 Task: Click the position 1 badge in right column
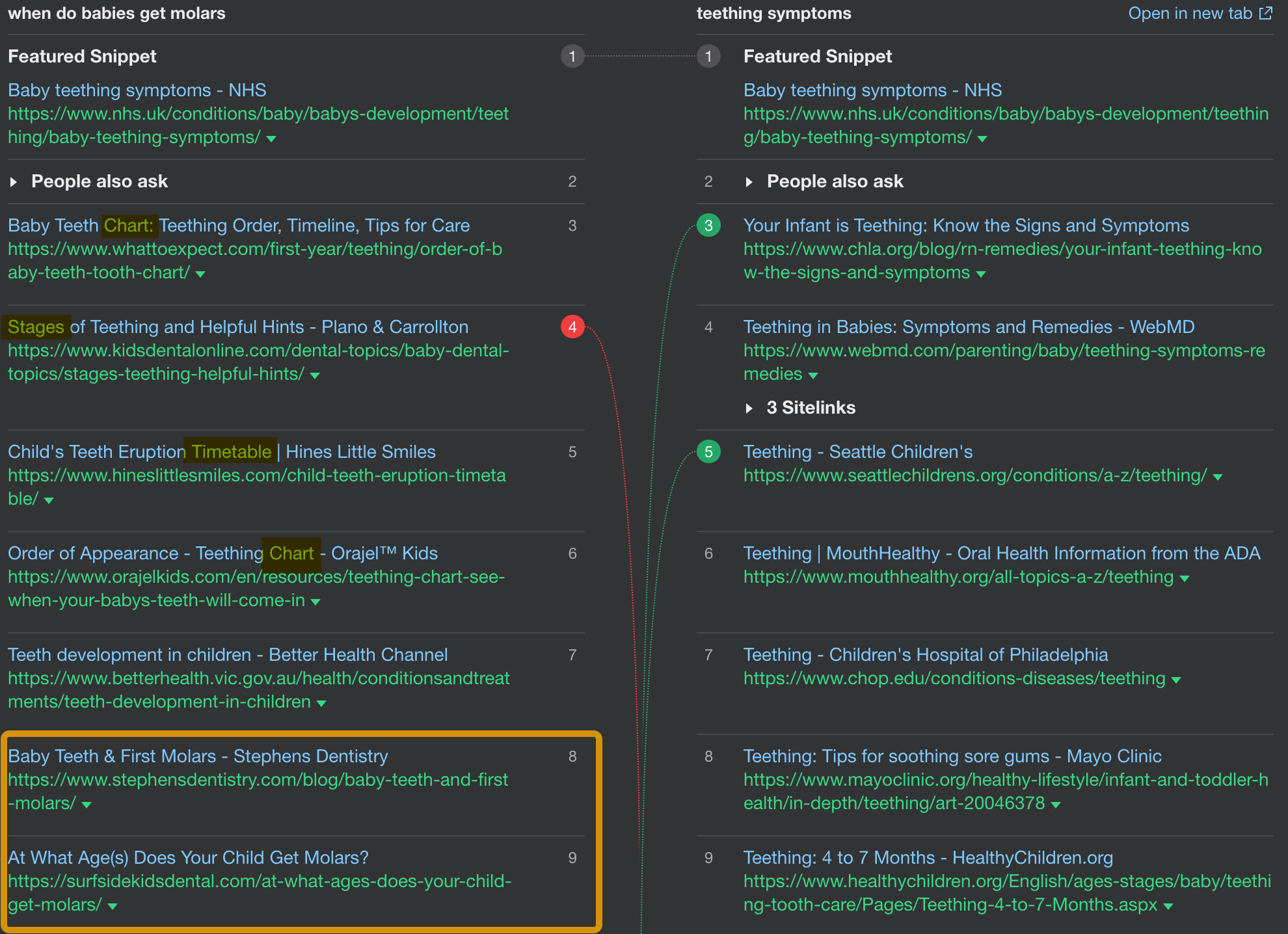click(708, 57)
